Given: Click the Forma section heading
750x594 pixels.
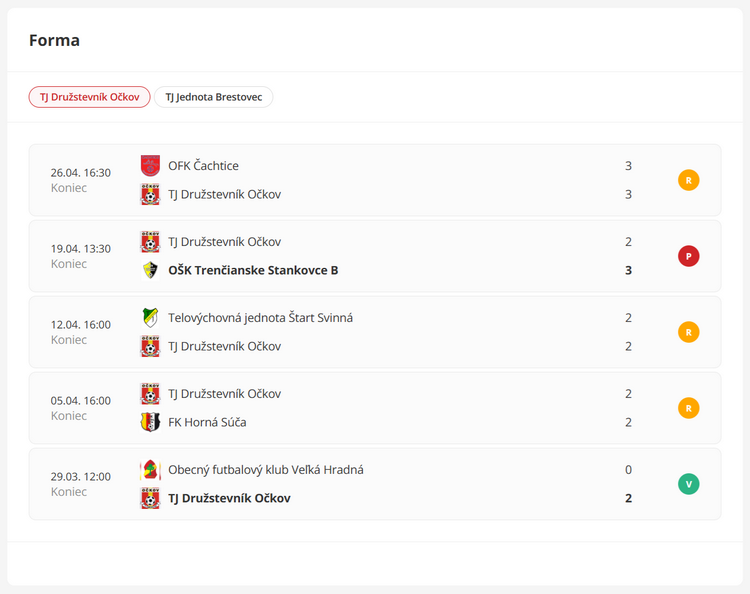Looking at the screenshot, I should click(x=55, y=40).
